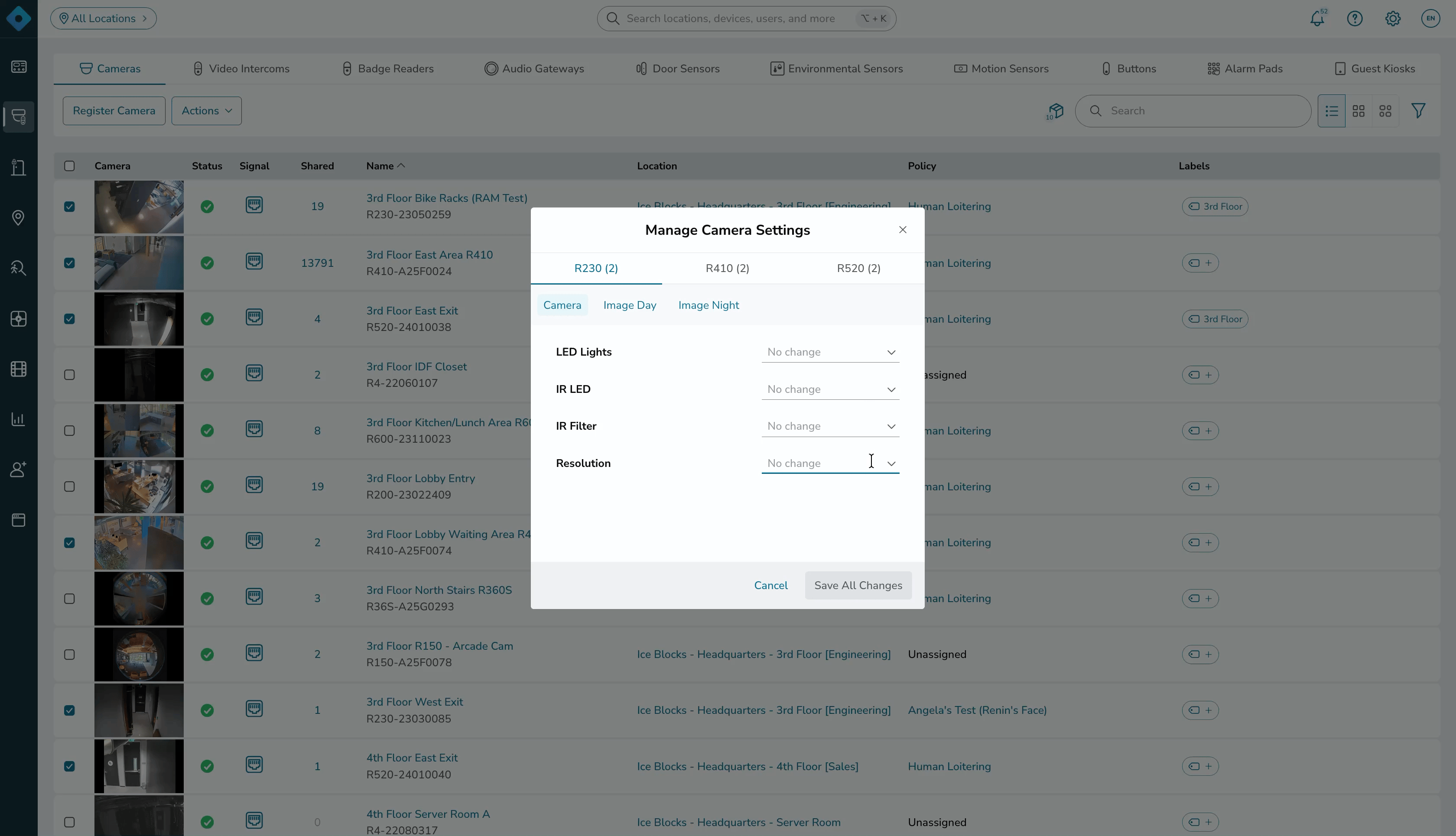Open the reports chart sidebar icon
The width and height of the screenshot is (1456, 836).
(x=18, y=419)
